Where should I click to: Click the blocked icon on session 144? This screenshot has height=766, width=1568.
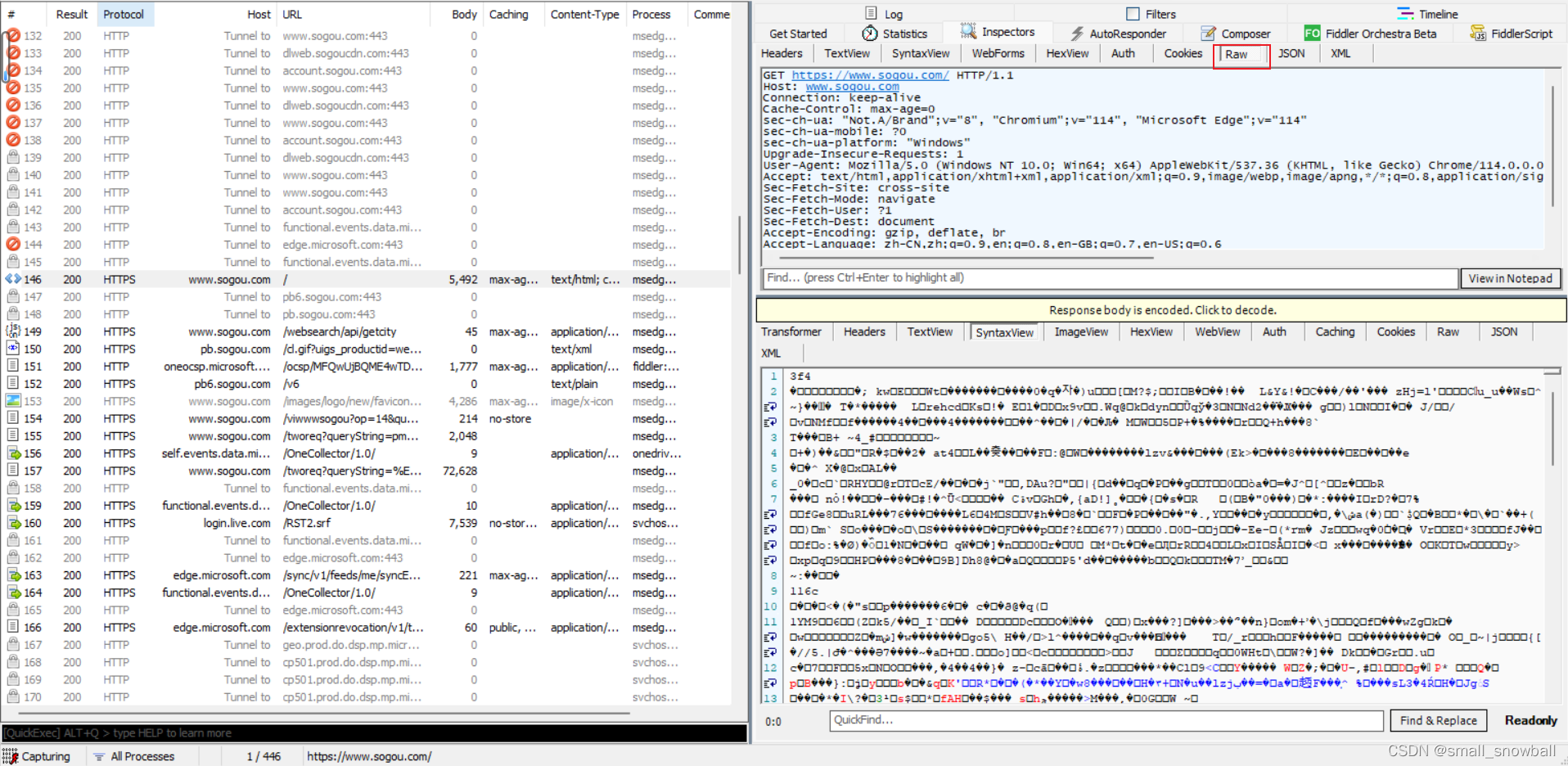click(x=13, y=245)
